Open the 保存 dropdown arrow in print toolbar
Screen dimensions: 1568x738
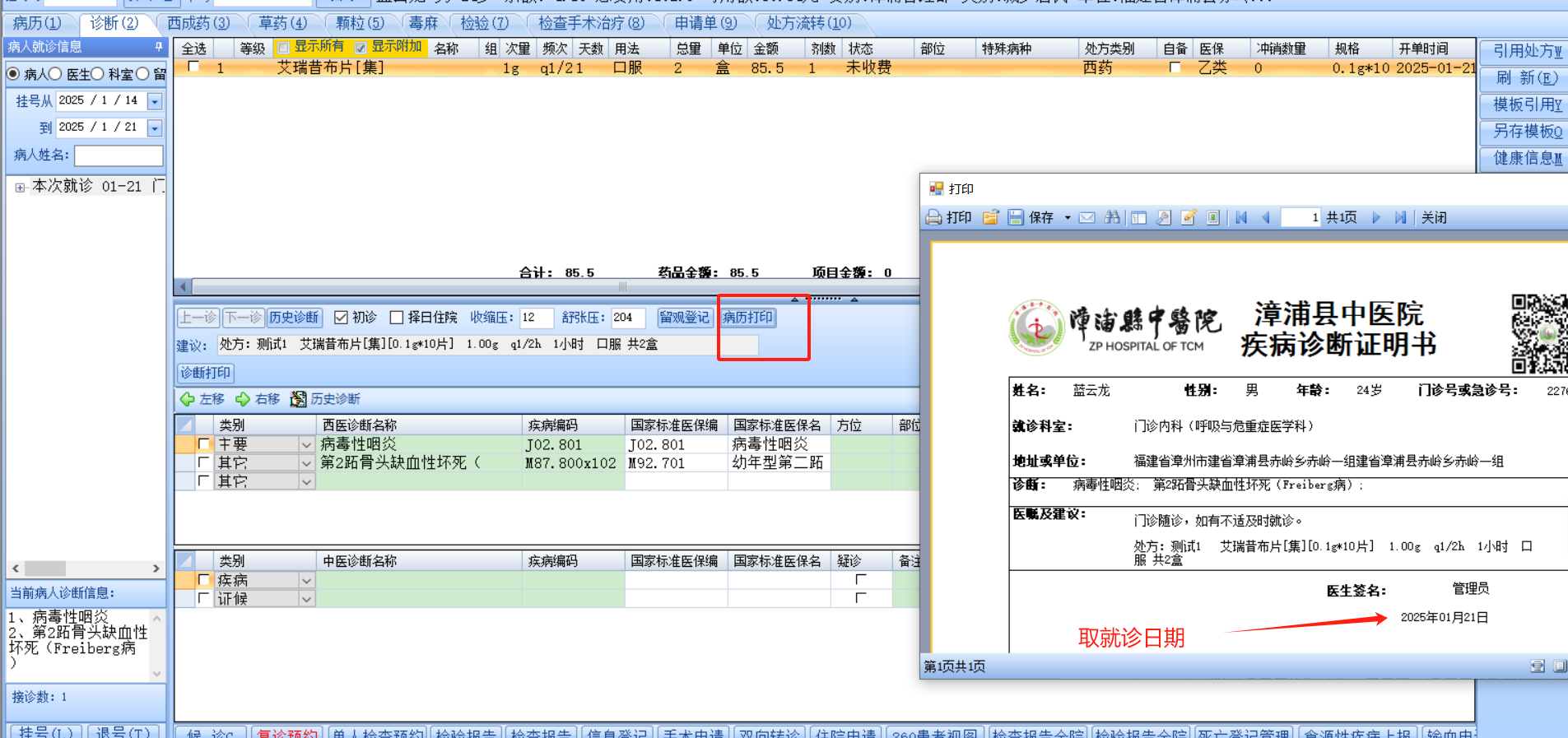pyautogui.click(x=1068, y=218)
